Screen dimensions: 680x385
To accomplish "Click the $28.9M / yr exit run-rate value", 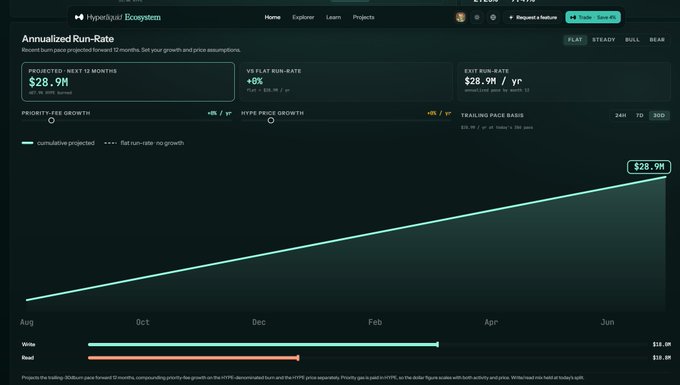I will click(x=493, y=81).
